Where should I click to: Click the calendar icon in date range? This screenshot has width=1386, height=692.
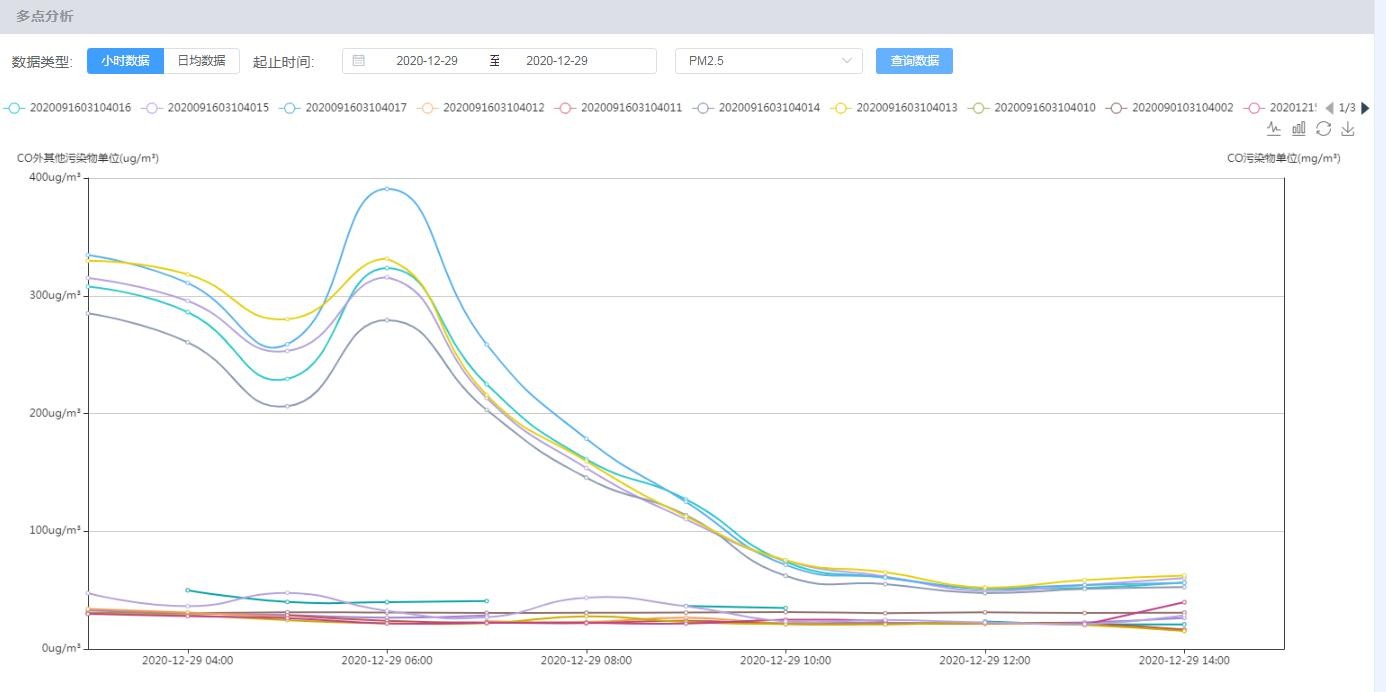[x=359, y=61]
